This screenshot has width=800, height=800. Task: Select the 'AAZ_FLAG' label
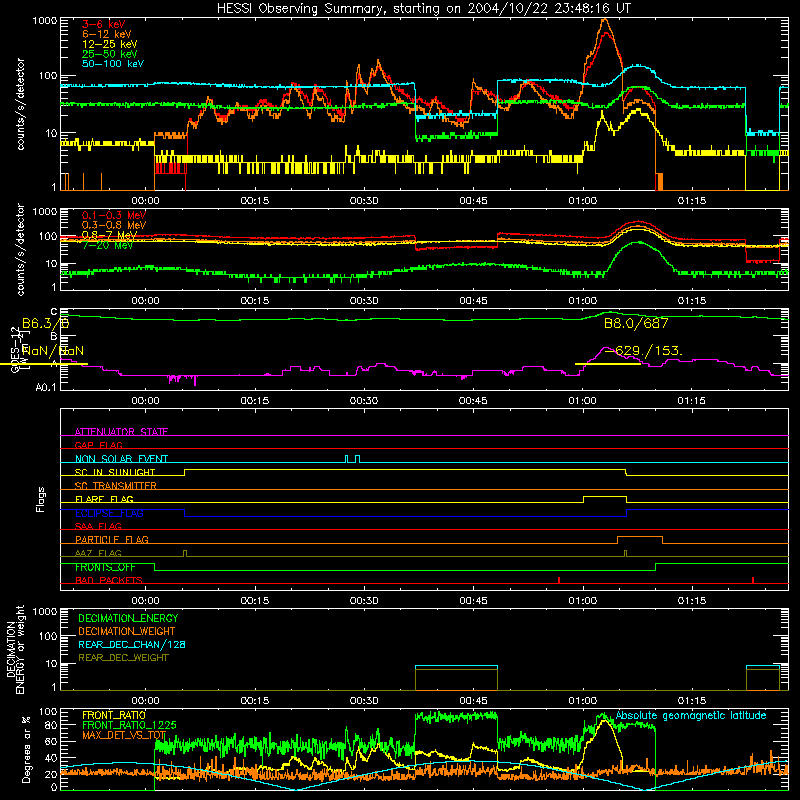click(x=98, y=553)
